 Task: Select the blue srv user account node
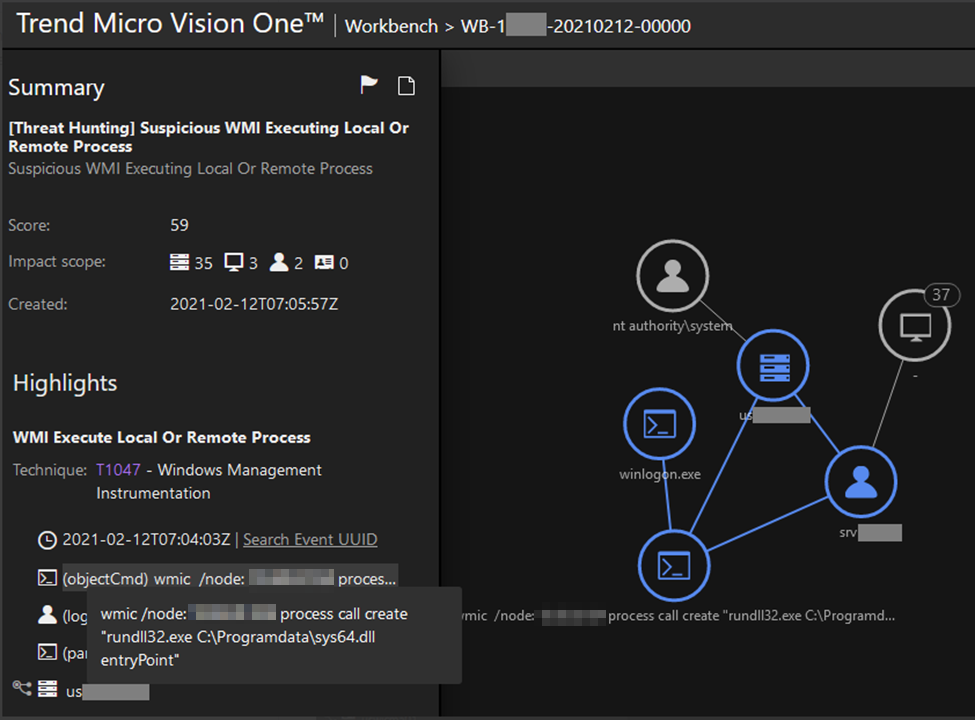tap(860, 481)
